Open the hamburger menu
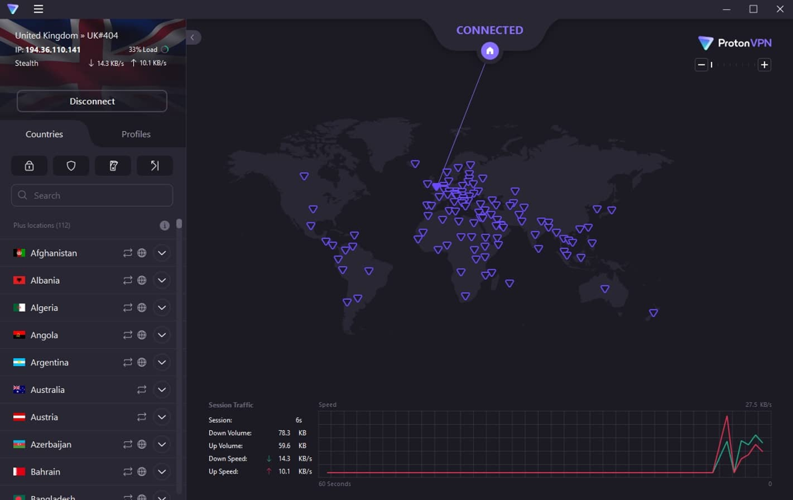Viewport: 793px width, 500px height. (38, 9)
